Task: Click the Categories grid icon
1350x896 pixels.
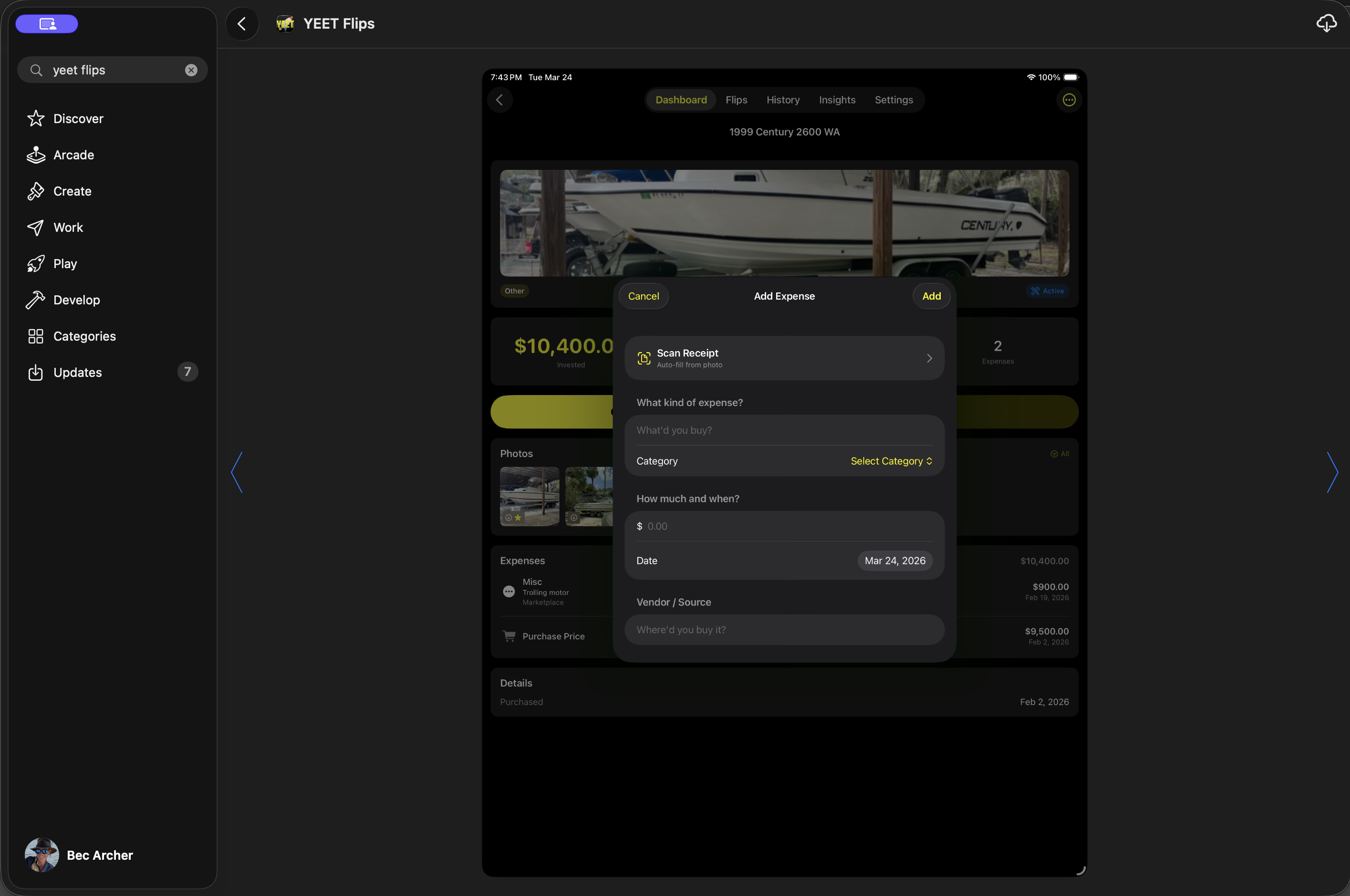Action: tap(35, 336)
